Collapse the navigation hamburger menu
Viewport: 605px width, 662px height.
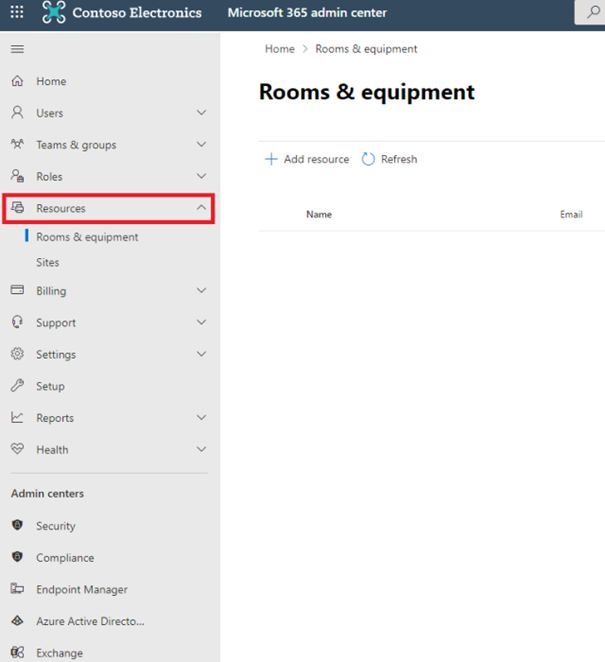click(17, 49)
